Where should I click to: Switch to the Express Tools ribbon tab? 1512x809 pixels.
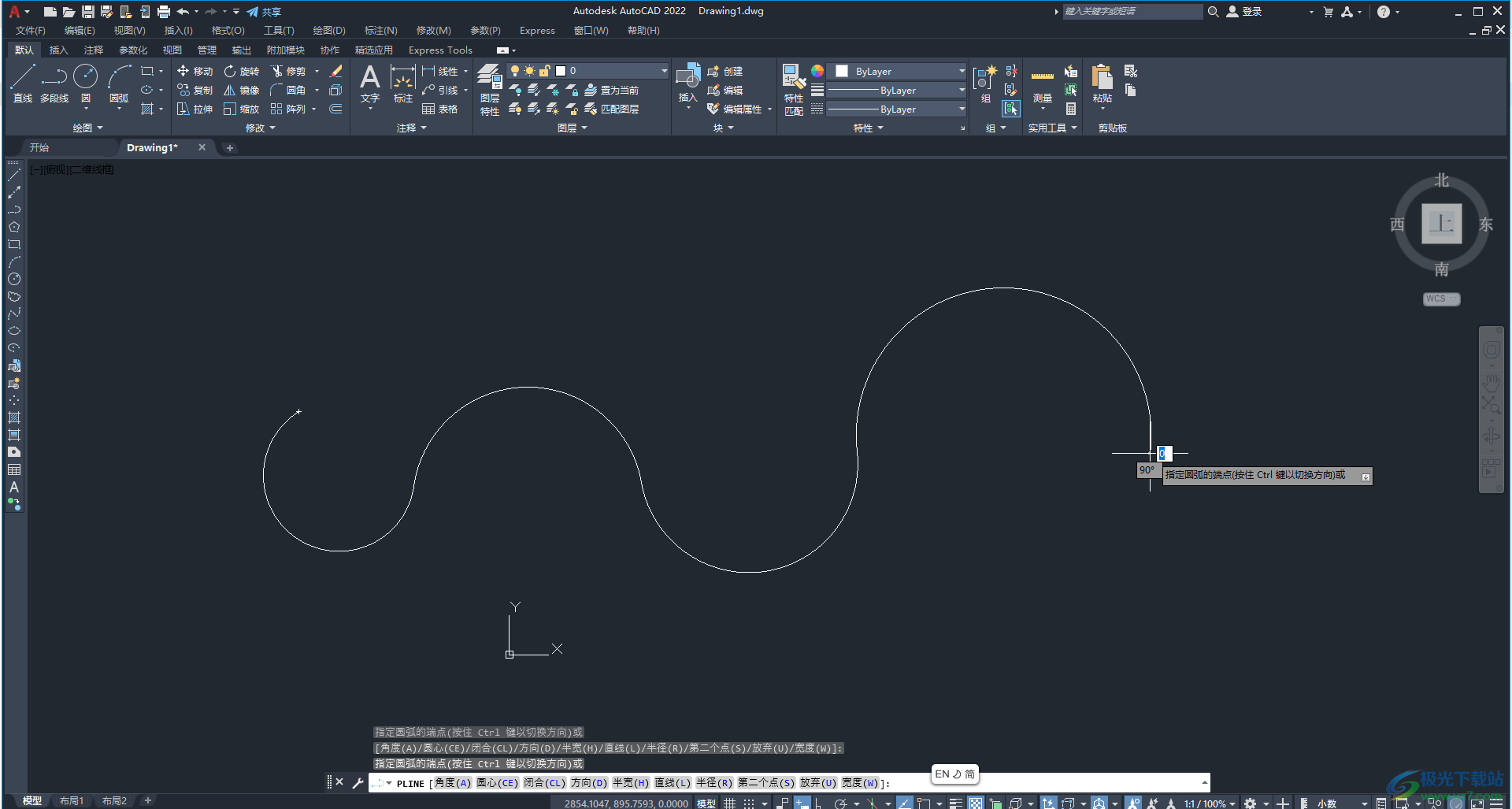[x=440, y=50]
